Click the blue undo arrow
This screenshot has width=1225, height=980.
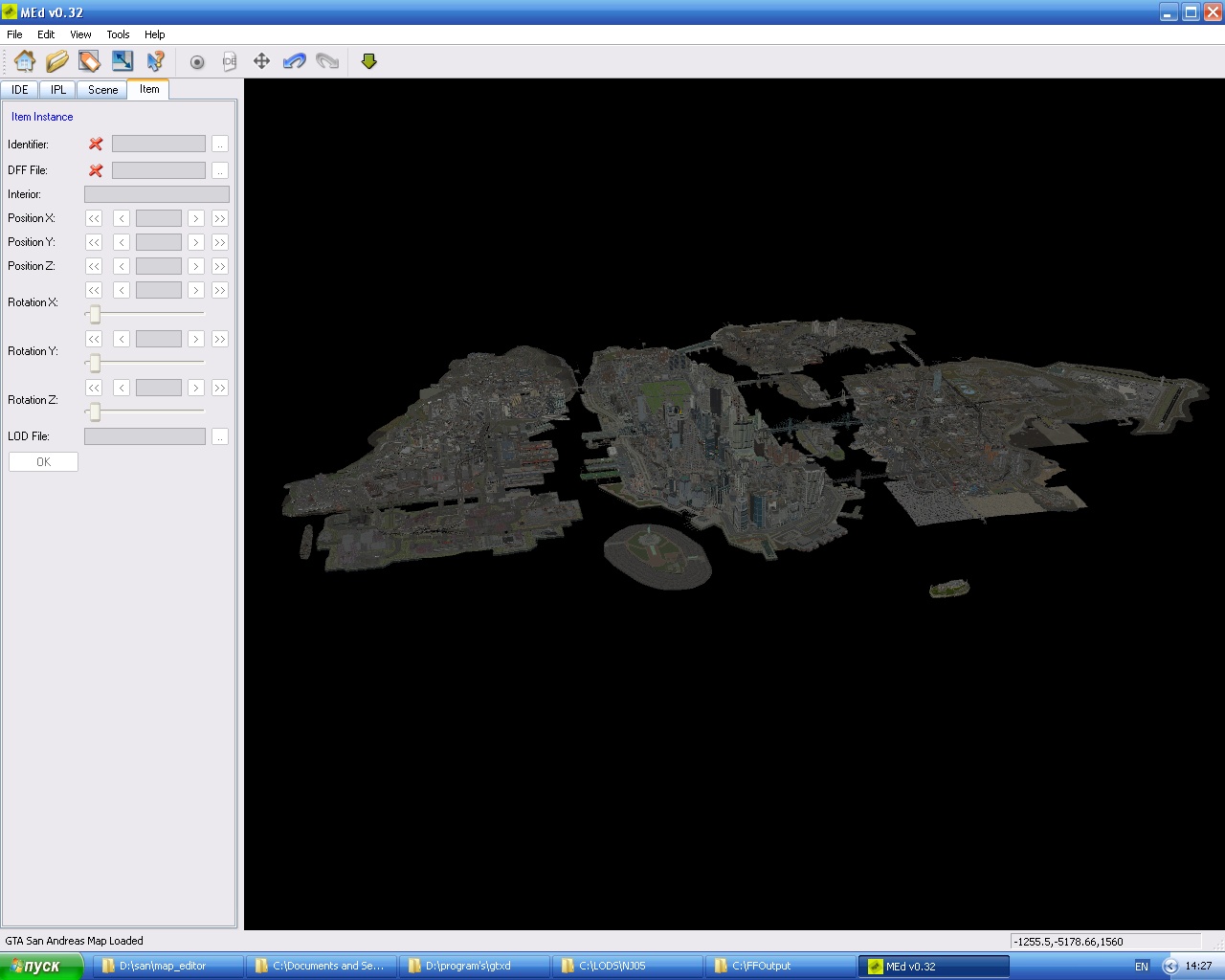295,61
